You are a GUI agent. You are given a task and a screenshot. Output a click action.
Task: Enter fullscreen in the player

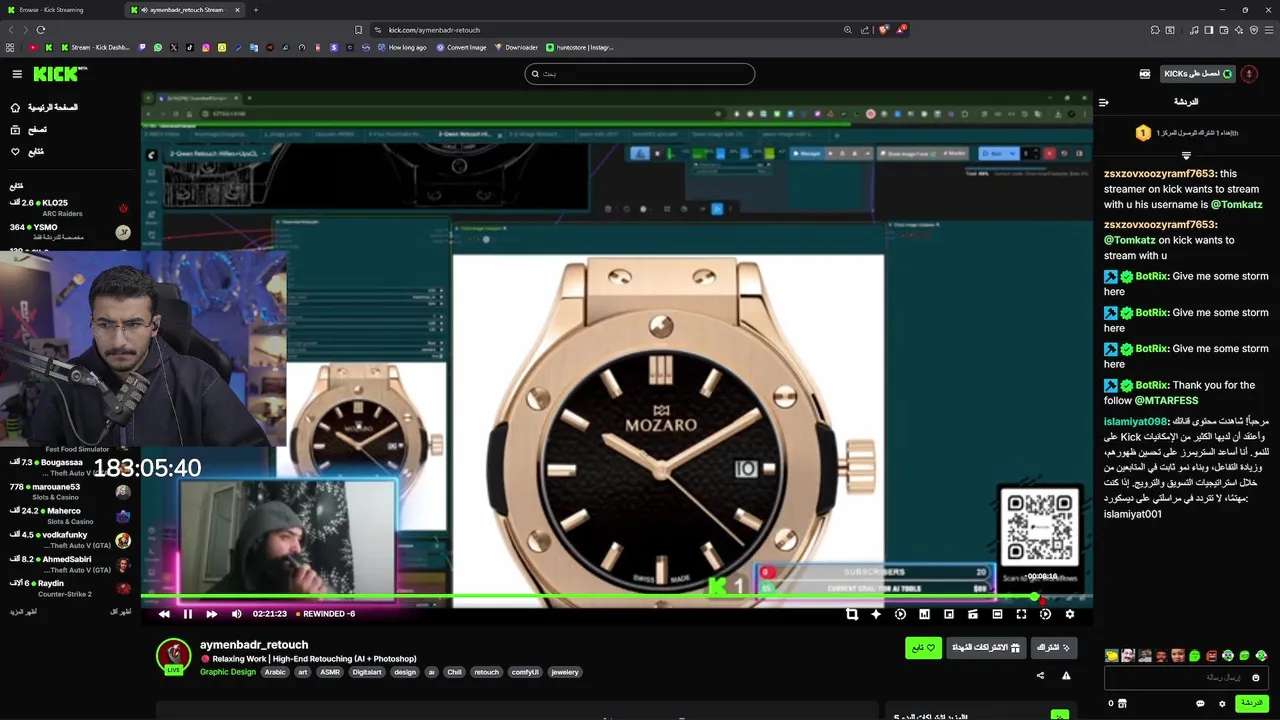1021,614
